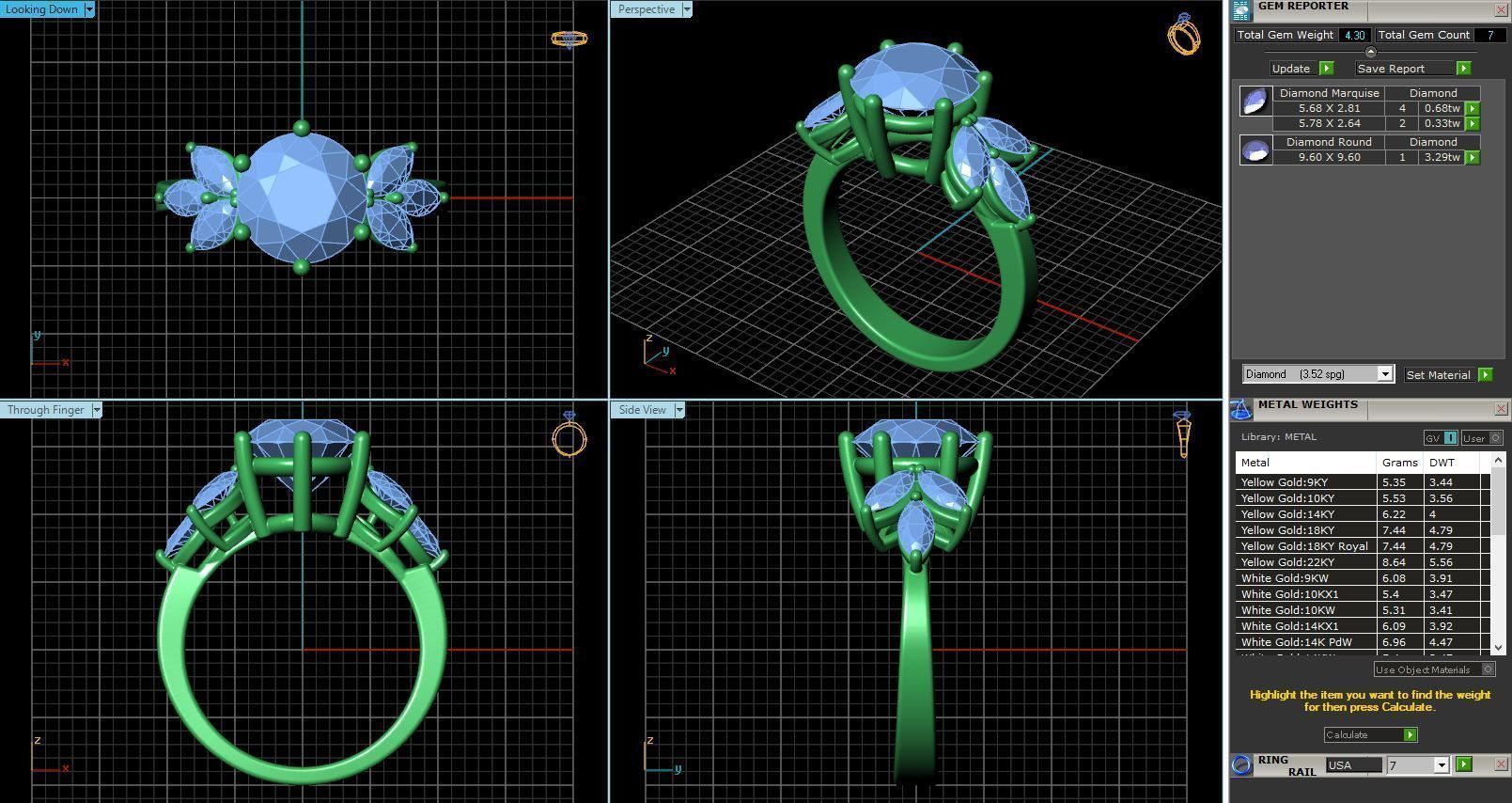Select the White Gold:10KX1 row
The height and width of the screenshot is (803, 1512).
click(1363, 594)
